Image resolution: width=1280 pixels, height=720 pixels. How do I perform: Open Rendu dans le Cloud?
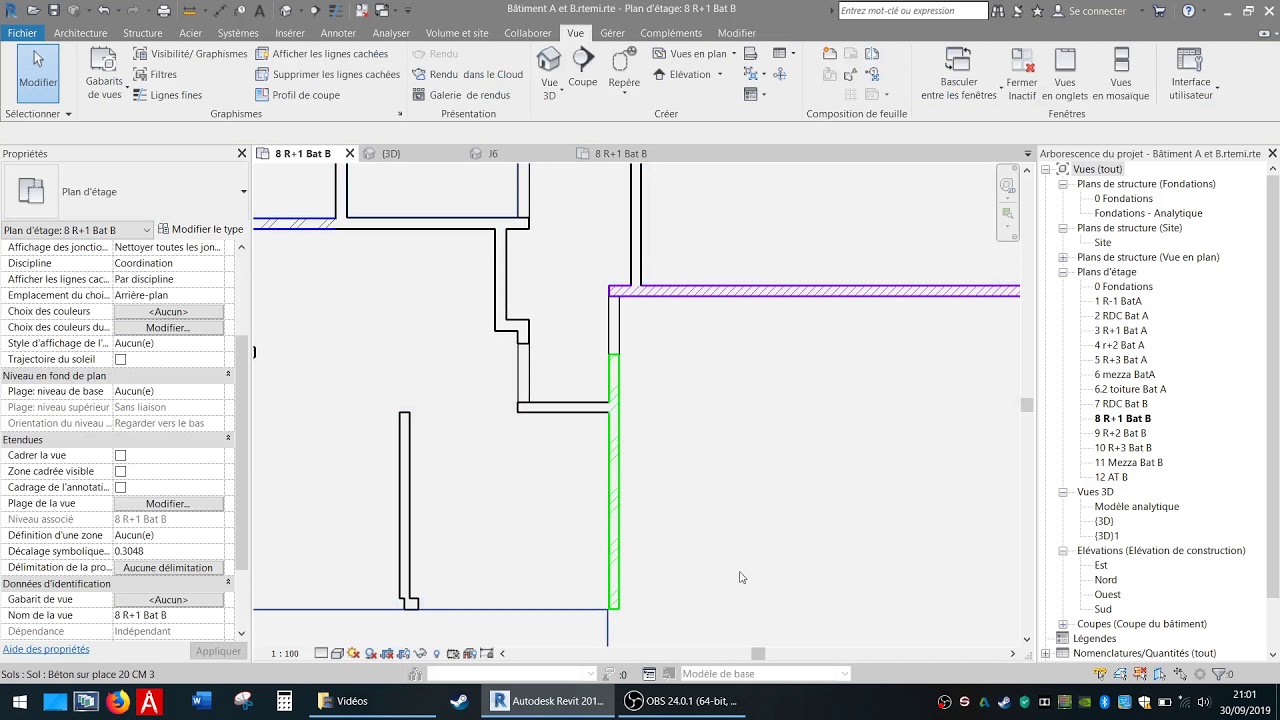pyautogui.click(x=468, y=74)
